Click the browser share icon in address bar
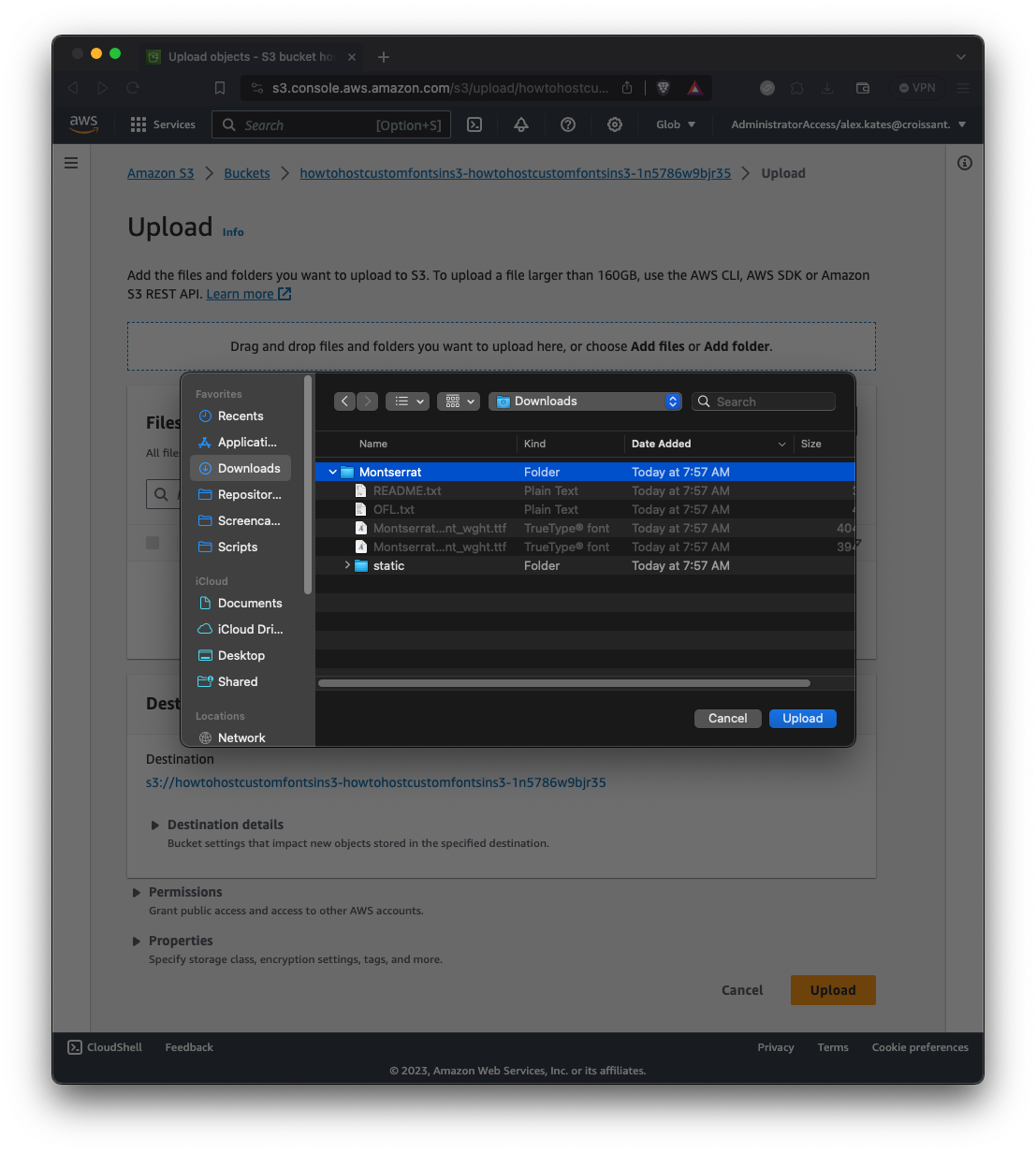Viewport: 1036px width, 1153px height. (627, 88)
